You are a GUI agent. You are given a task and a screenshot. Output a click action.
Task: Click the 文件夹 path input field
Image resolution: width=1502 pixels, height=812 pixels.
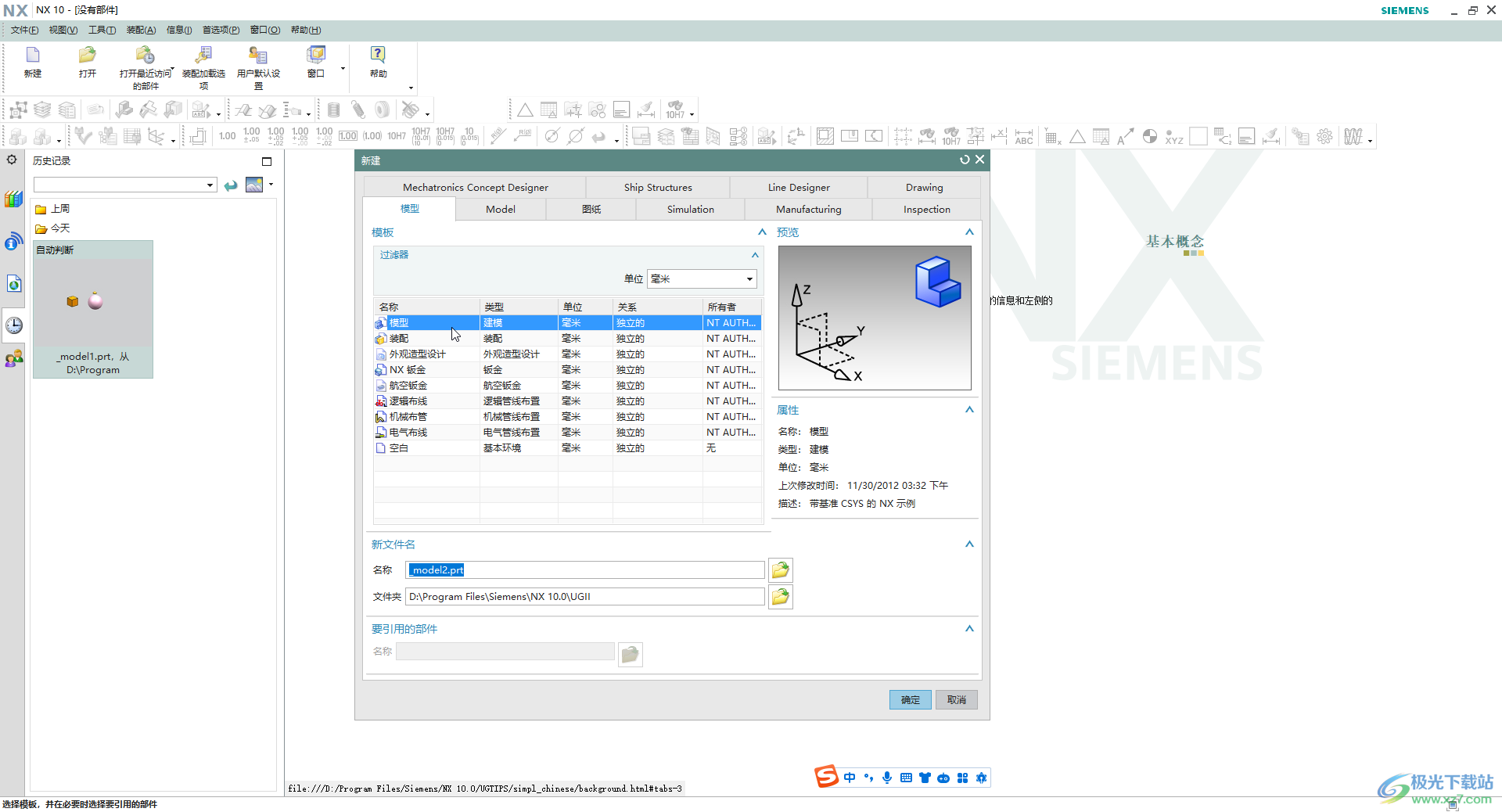(585, 597)
